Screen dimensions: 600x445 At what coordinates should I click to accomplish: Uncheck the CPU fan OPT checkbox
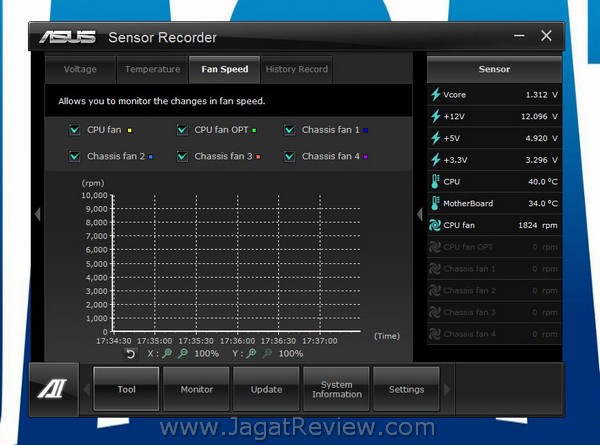pyautogui.click(x=182, y=130)
